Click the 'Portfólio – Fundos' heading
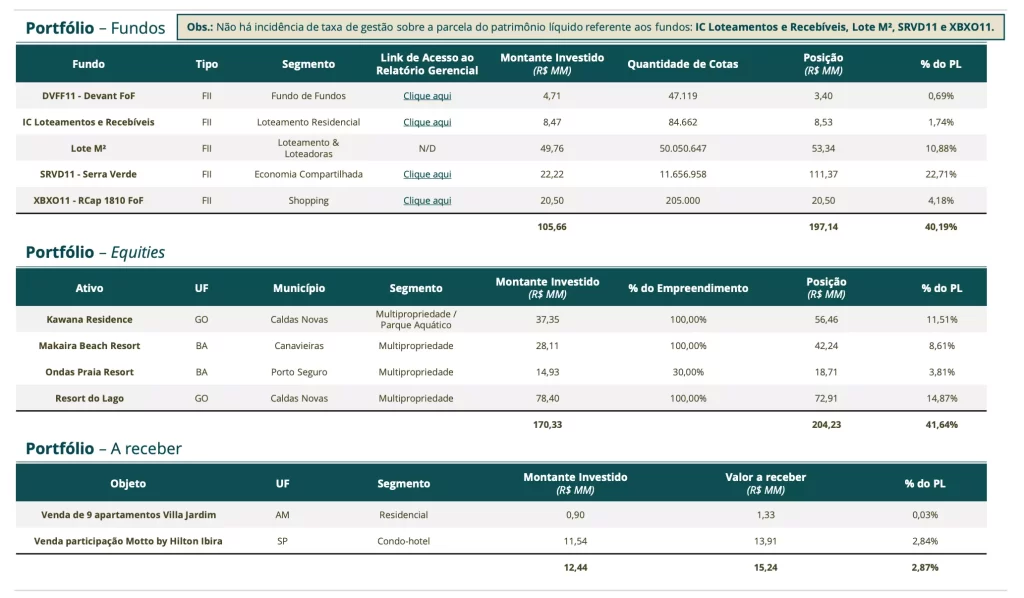The image size is (1024, 598). [95, 28]
